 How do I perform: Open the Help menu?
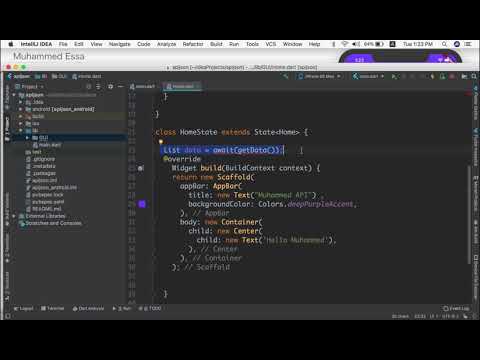tap(314, 44)
